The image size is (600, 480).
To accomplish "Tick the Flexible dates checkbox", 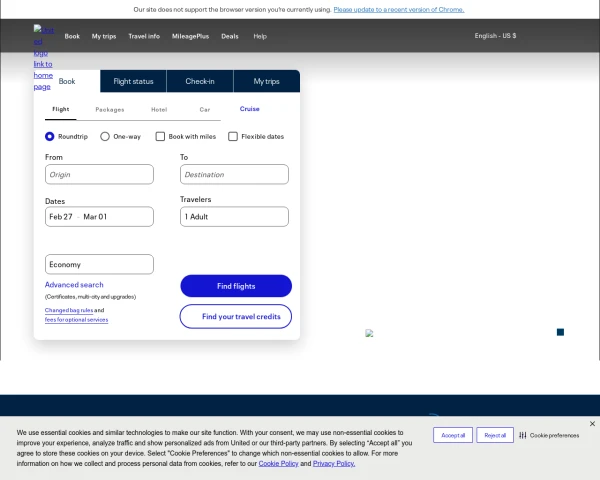I will point(233,136).
